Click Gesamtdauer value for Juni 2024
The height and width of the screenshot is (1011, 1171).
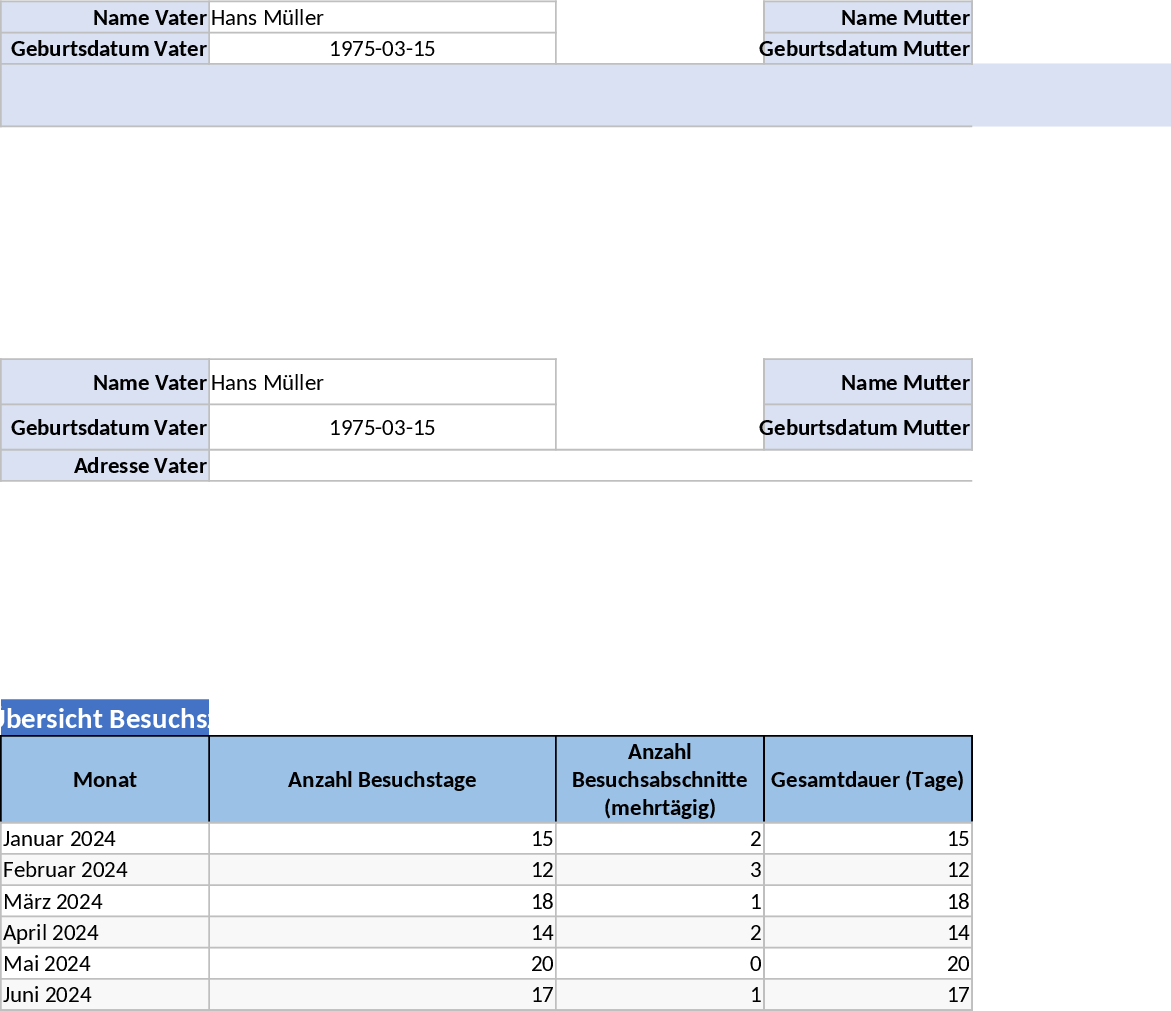tap(867, 994)
